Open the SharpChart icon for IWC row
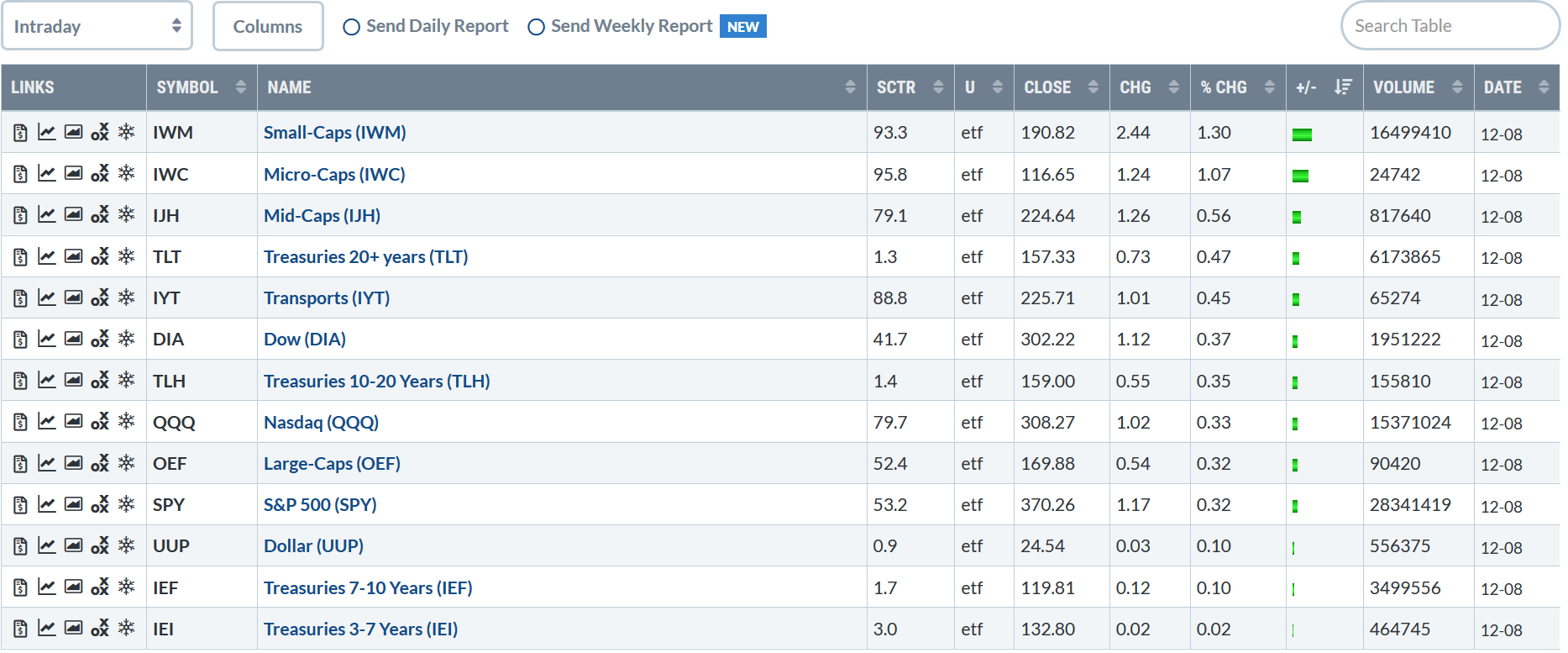This screenshot has height=653, width=1568. coord(47,174)
